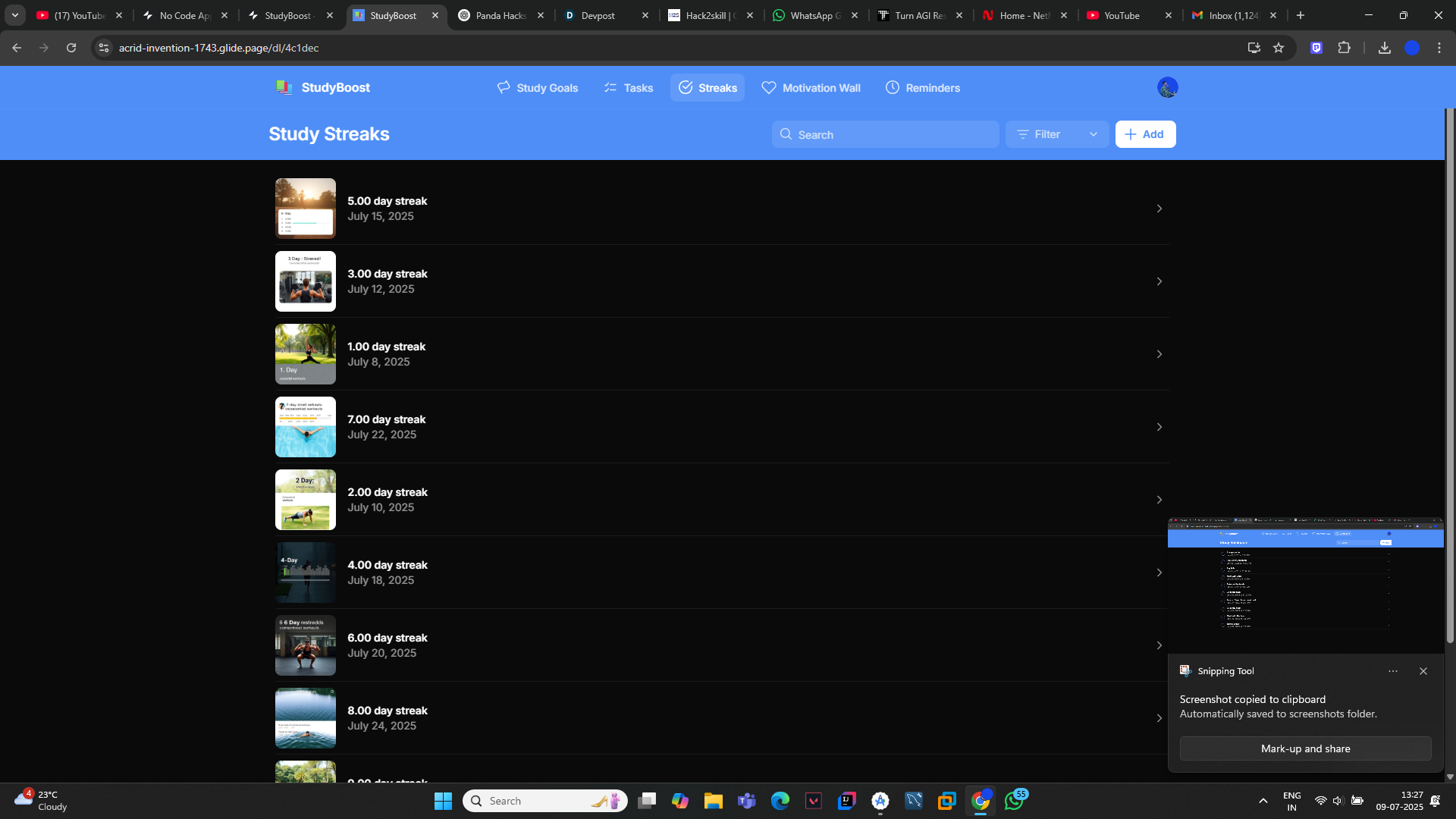Screen dimensions: 1456x819
Task: Expand the 7.00 day streak entry arrow
Action: click(x=1159, y=427)
